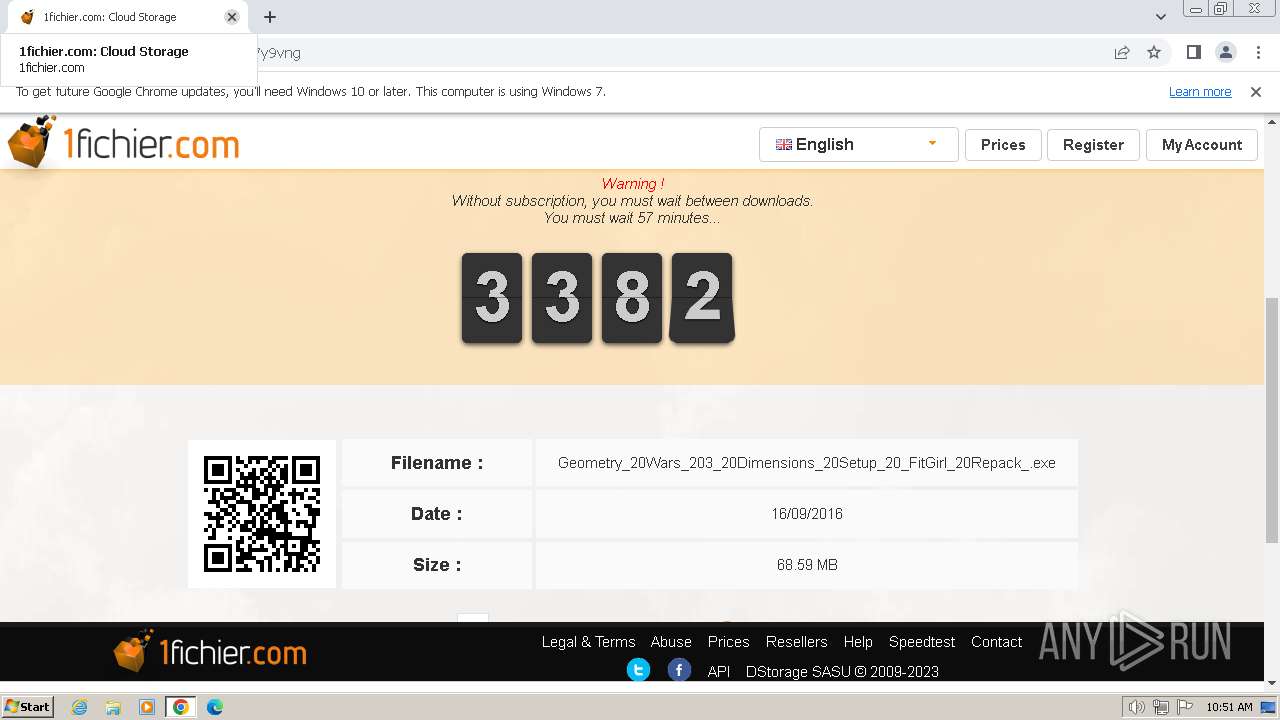Open the Resellers footer link

(796, 642)
